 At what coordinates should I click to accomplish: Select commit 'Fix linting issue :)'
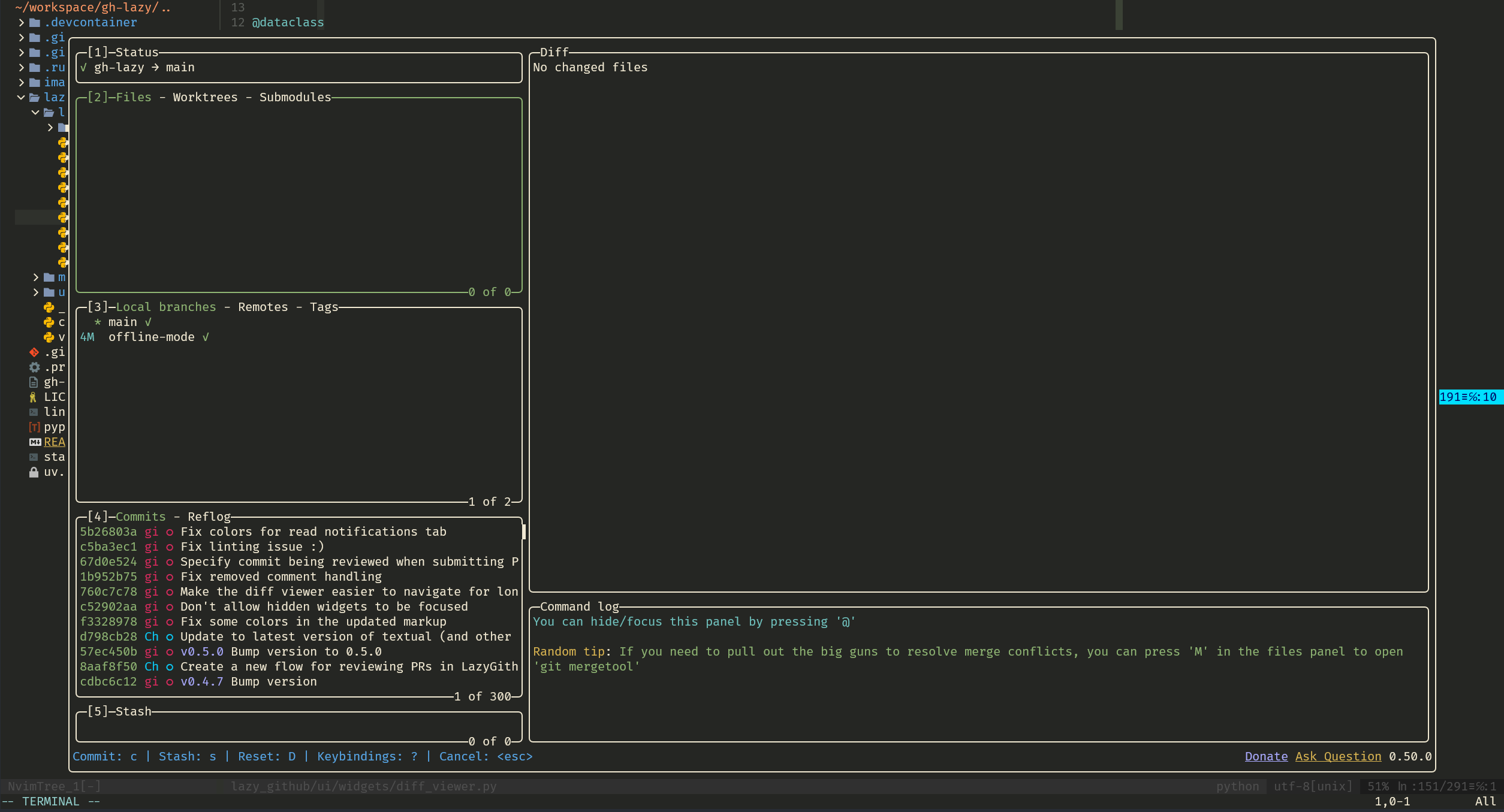[x=299, y=547]
